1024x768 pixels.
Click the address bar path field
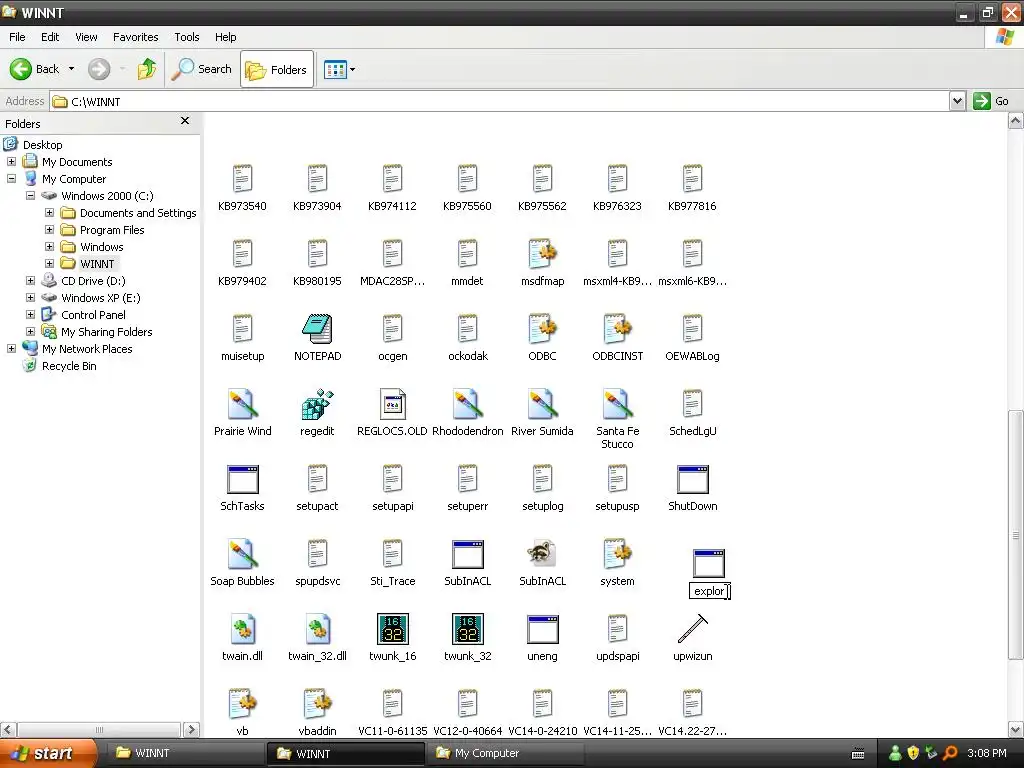click(500, 101)
